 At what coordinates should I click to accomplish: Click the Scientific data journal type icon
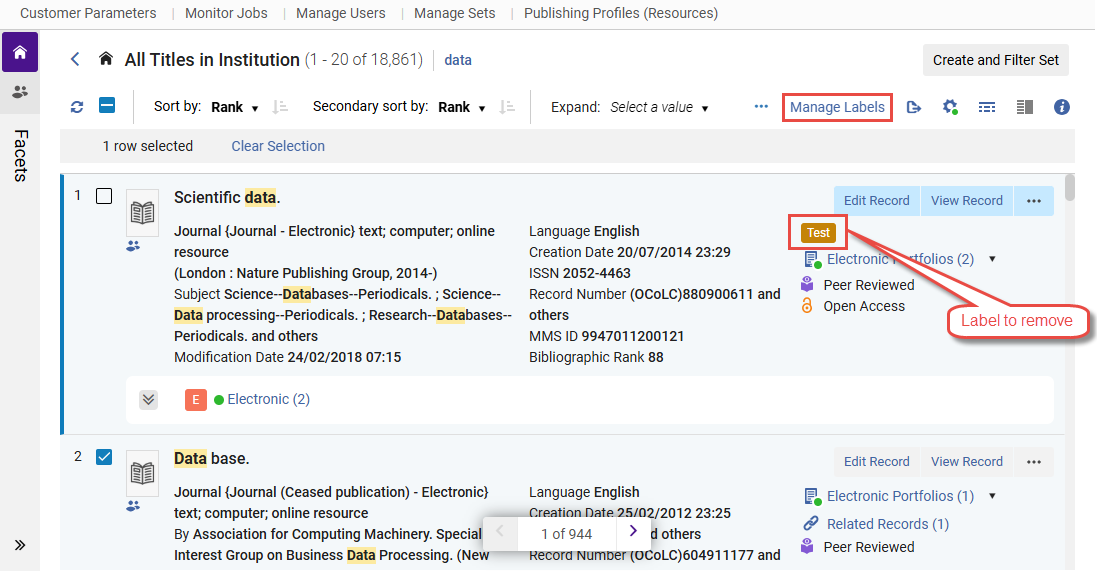[x=143, y=212]
